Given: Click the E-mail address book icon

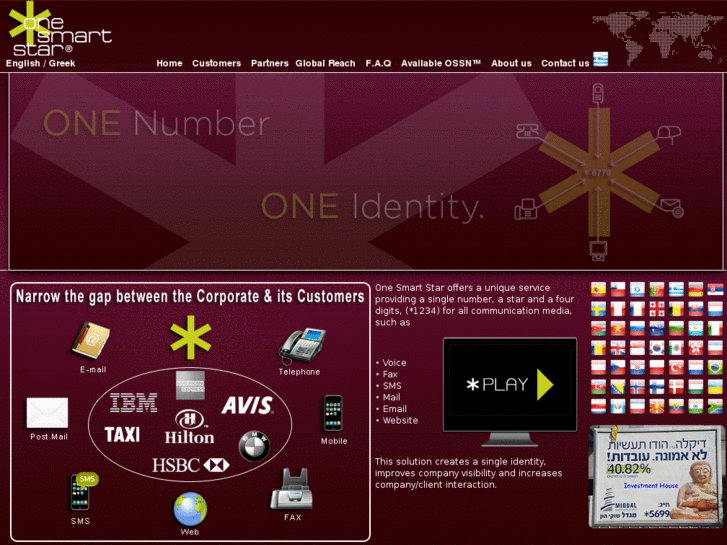Looking at the screenshot, I should tap(91, 340).
